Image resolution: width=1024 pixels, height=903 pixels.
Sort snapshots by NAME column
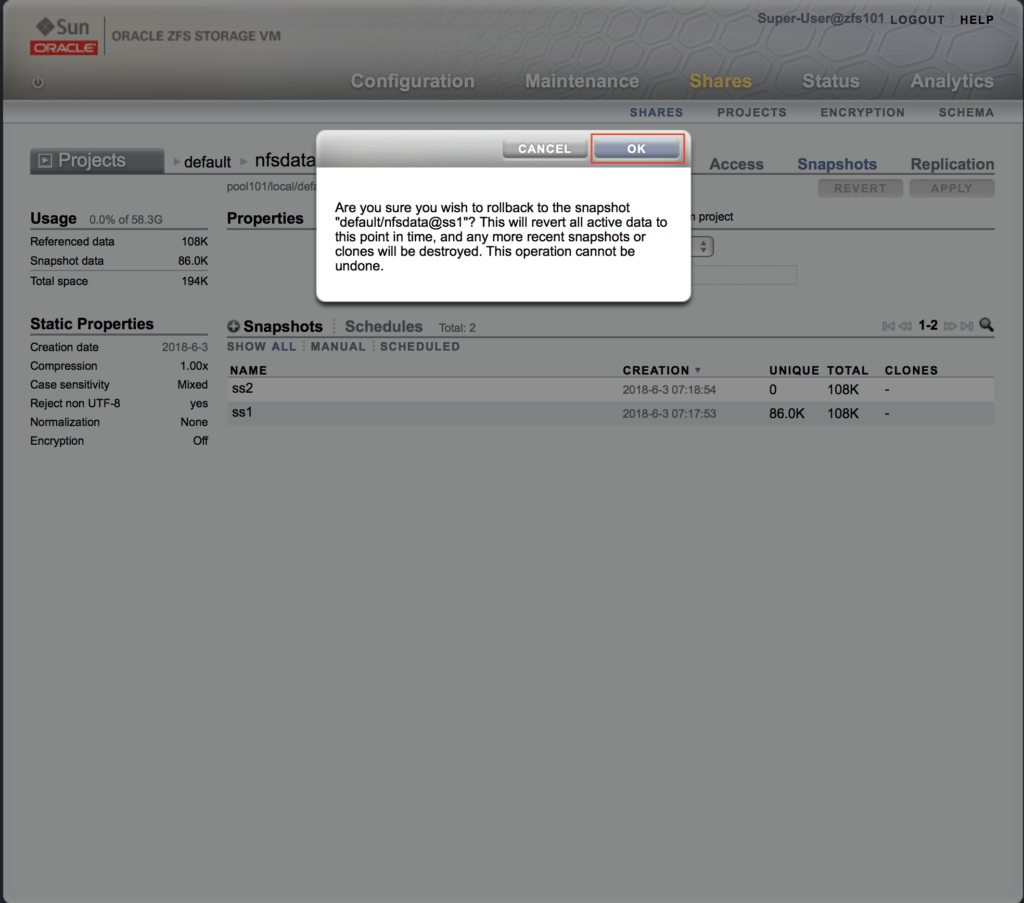[x=249, y=370]
